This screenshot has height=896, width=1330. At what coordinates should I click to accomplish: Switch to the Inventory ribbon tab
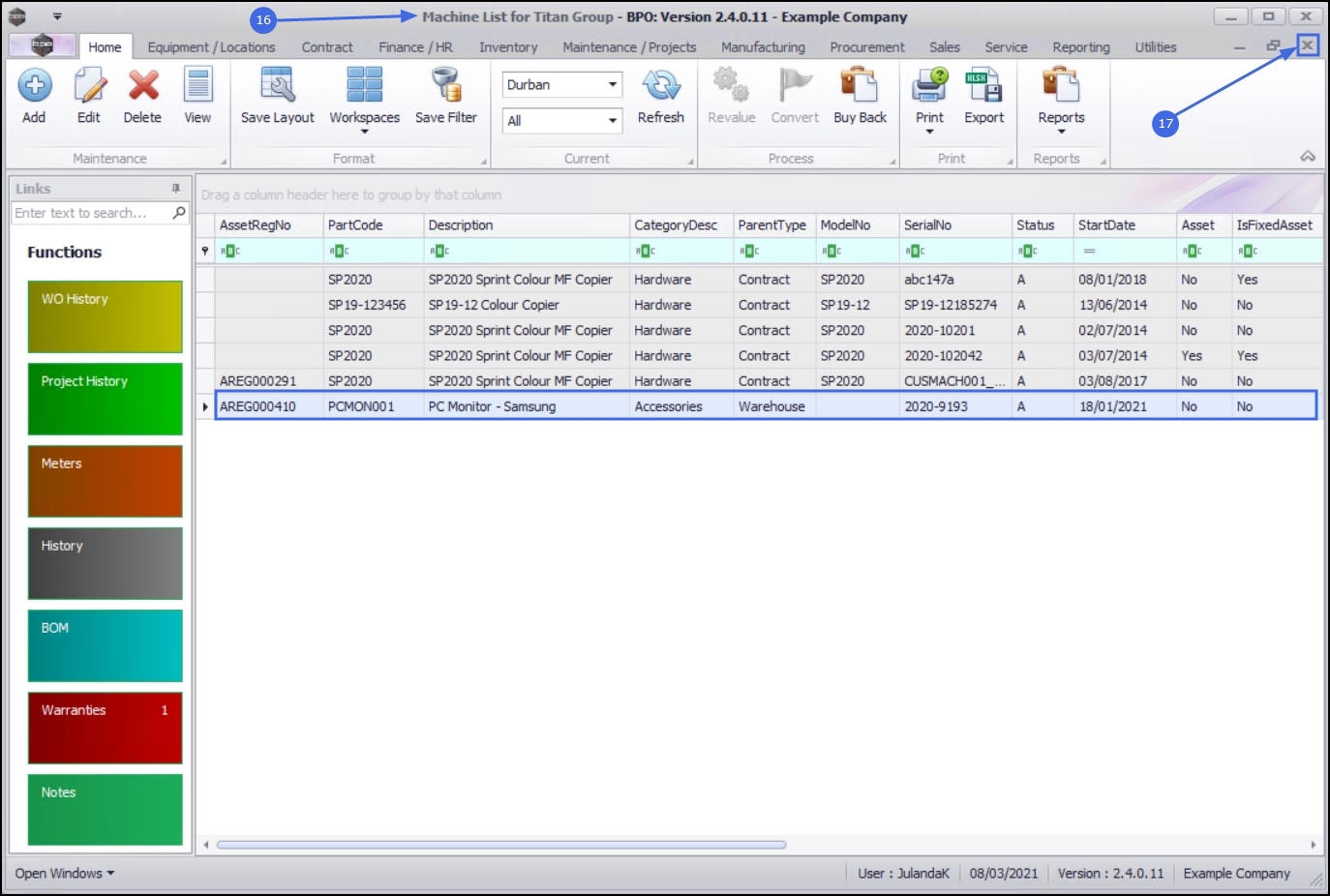[508, 46]
